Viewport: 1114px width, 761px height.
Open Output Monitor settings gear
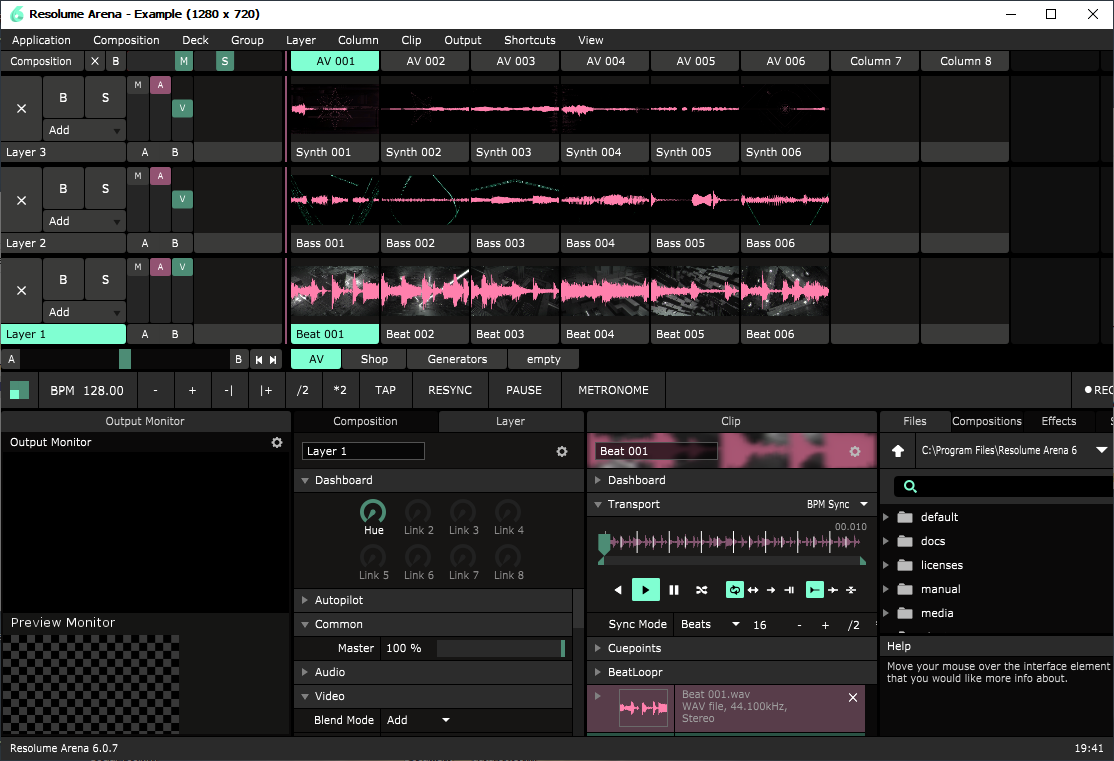click(277, 442)
